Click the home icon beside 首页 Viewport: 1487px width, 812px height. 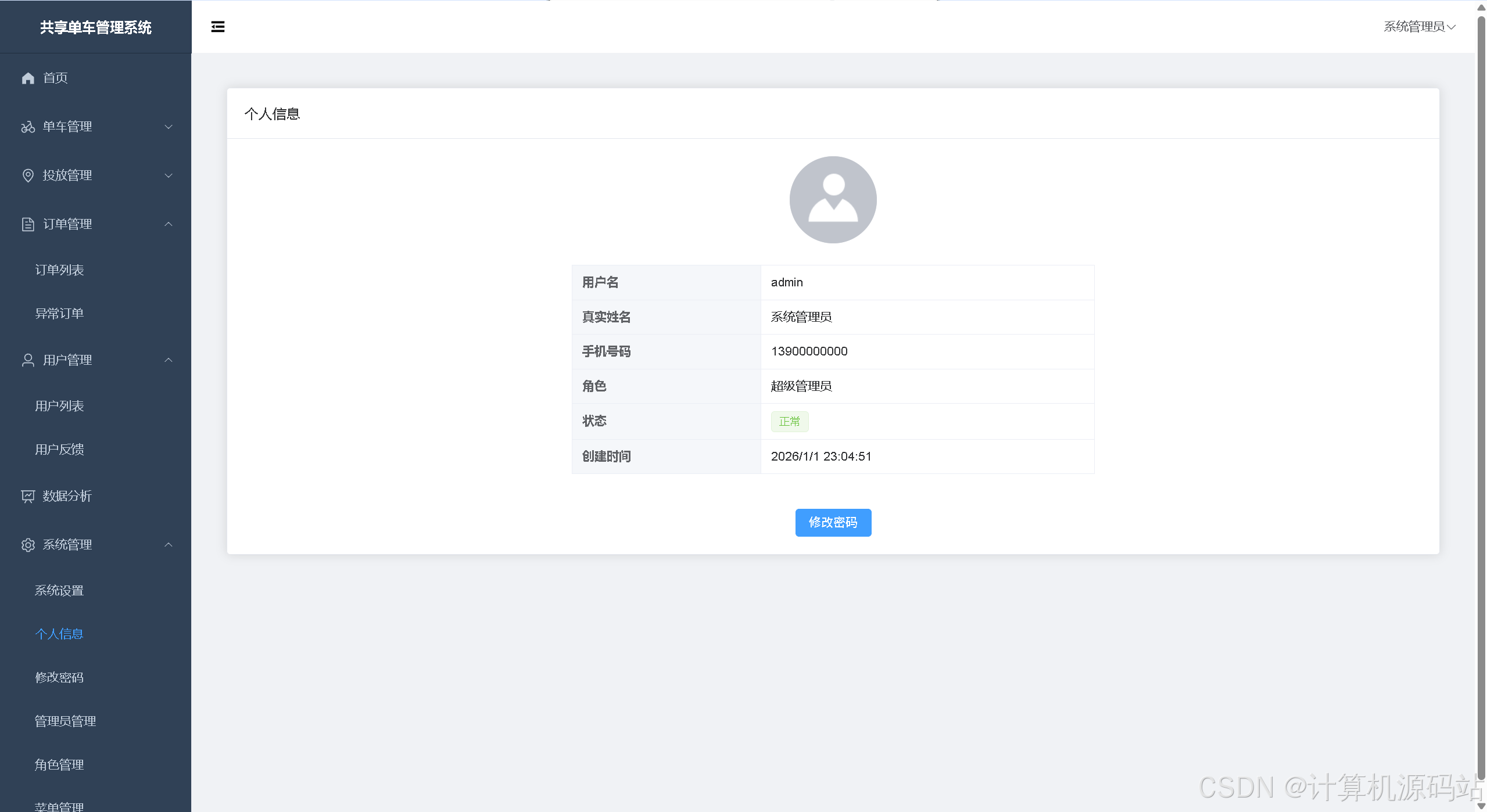pos(28,78)
